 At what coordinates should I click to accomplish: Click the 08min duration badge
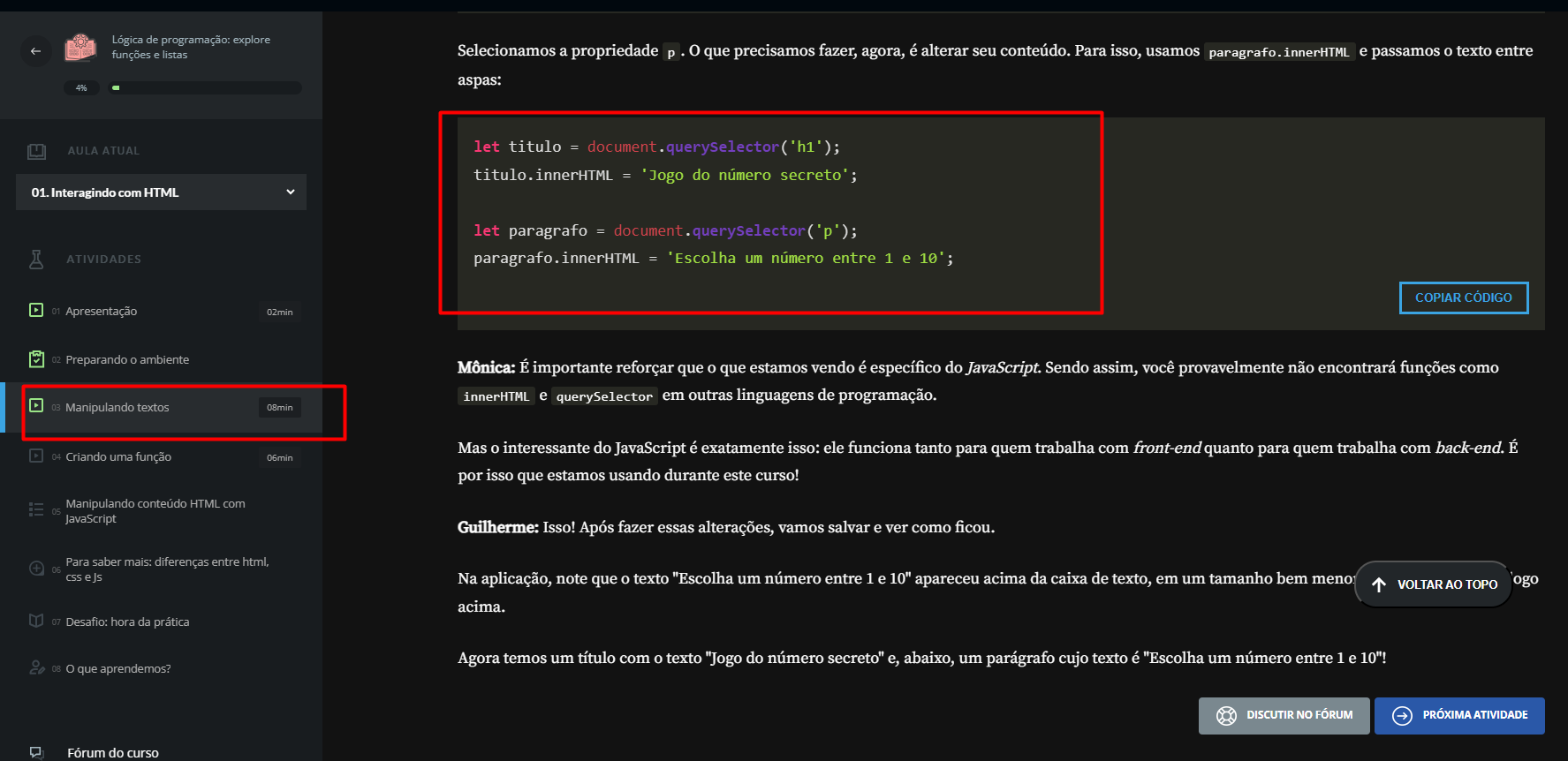pyautogui.click(x=280, y=407)
